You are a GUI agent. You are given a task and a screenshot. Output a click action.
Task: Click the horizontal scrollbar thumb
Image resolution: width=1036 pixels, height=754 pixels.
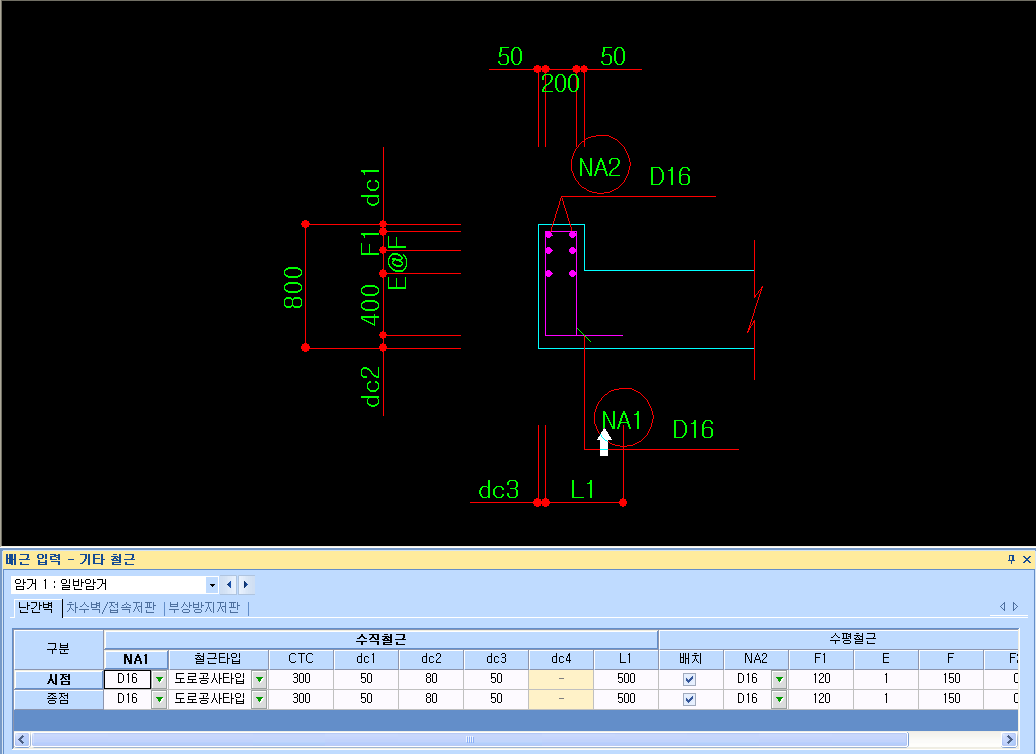point(469,739)
